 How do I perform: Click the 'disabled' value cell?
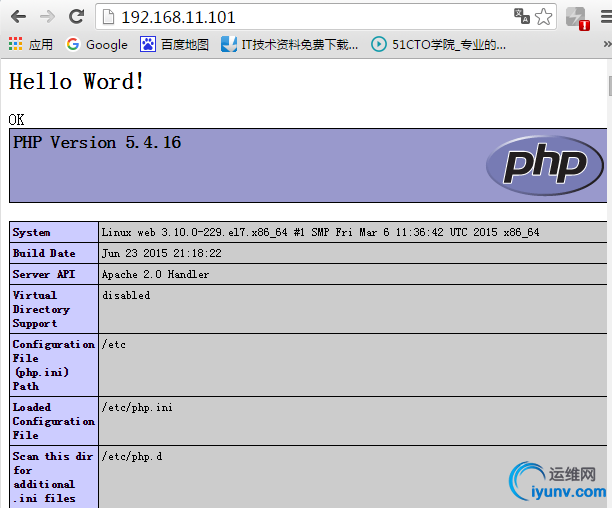tap(353, 309)
